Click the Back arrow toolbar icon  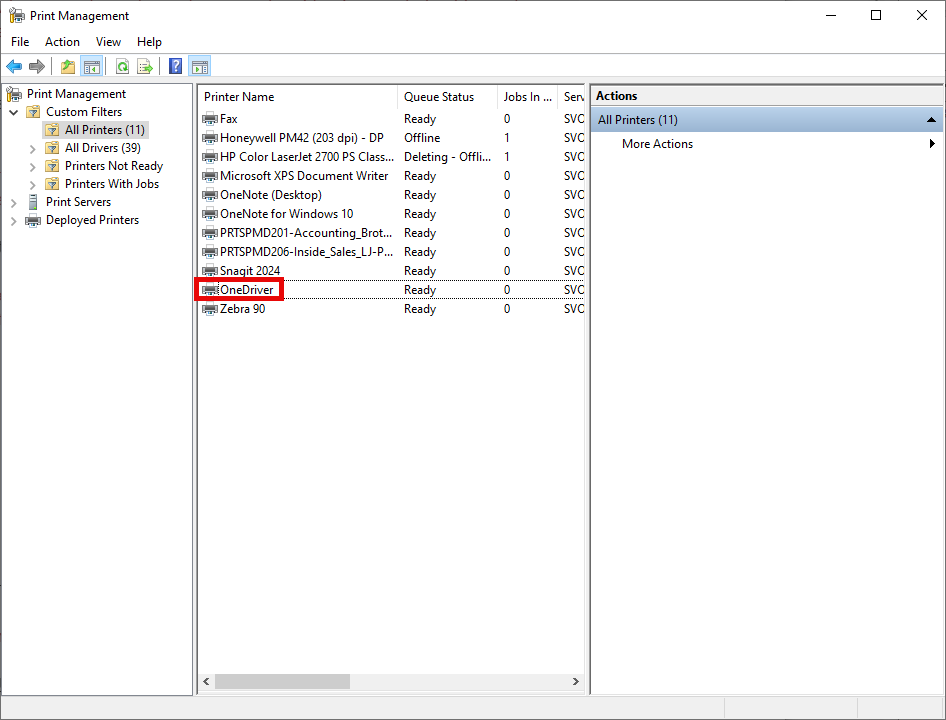coord(14,66)
